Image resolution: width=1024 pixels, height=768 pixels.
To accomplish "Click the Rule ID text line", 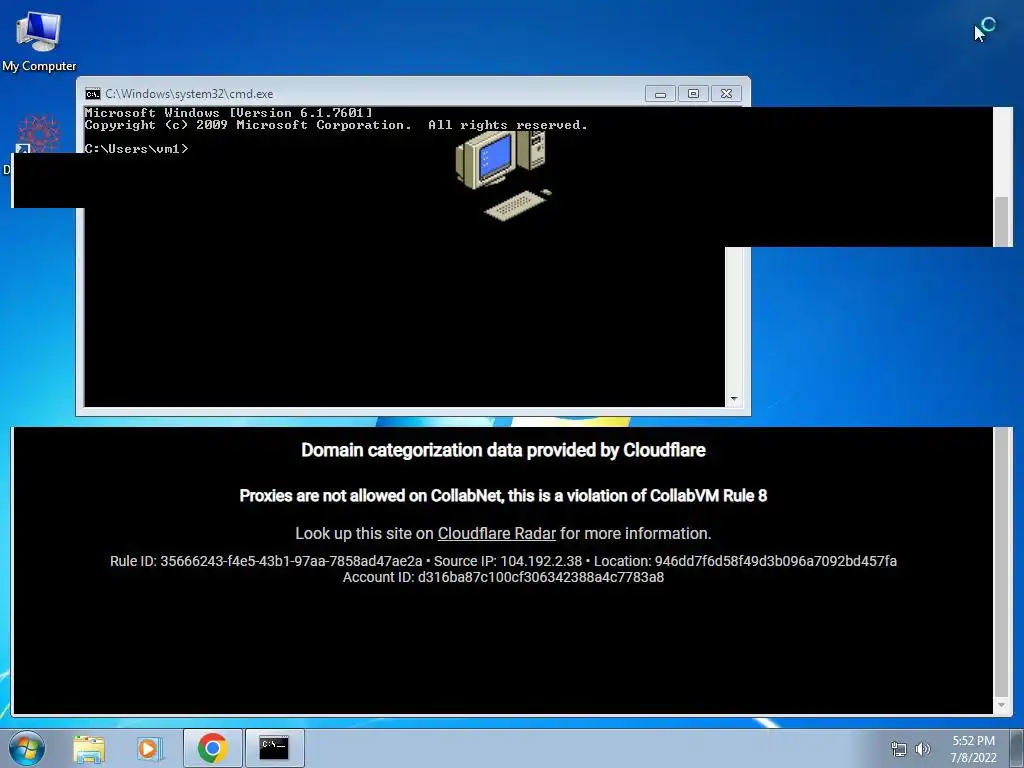I will (503, 561).
